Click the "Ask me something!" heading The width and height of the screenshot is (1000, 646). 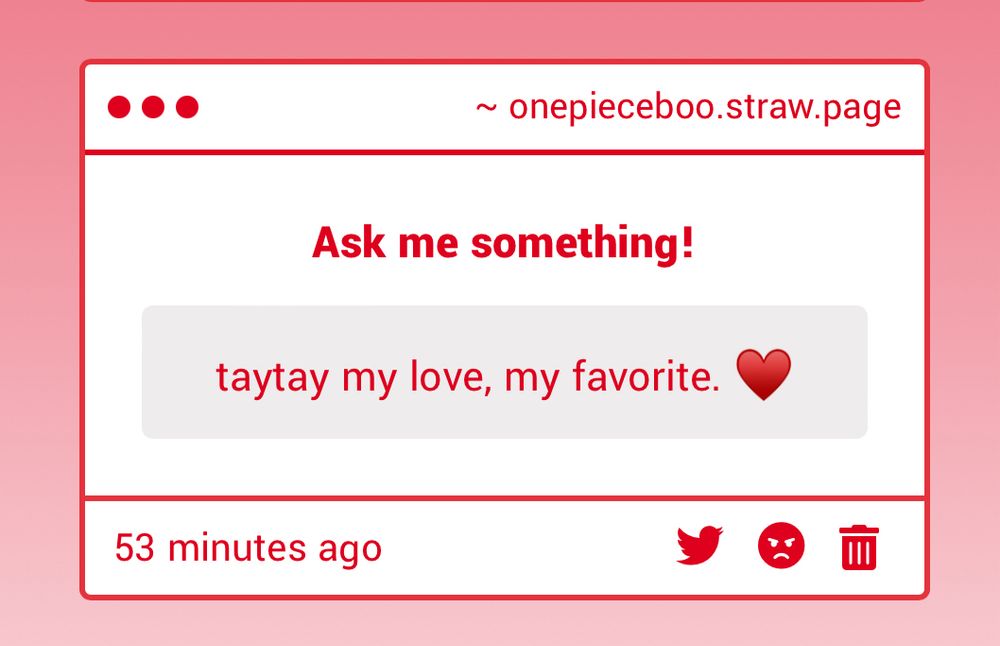[x=503, y=243]
